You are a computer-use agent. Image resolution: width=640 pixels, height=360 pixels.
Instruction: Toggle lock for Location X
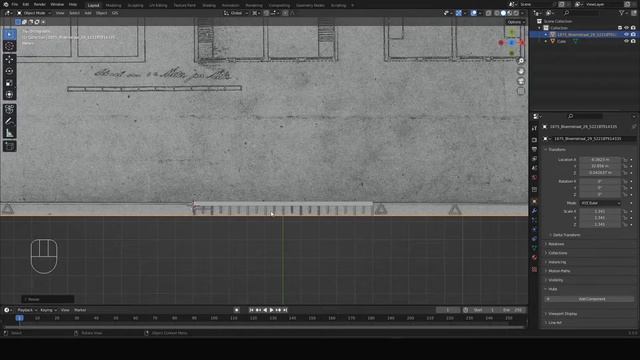(x=625, y=160)
